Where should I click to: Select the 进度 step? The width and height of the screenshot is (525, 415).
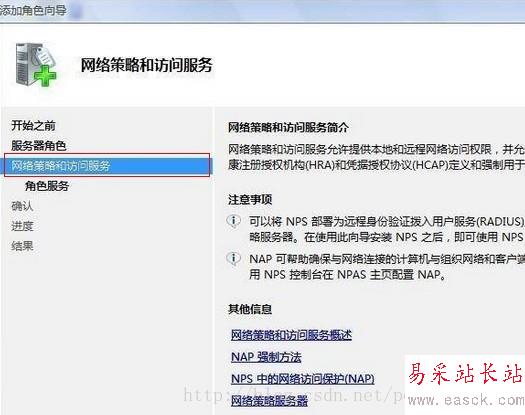pos(22,226)
